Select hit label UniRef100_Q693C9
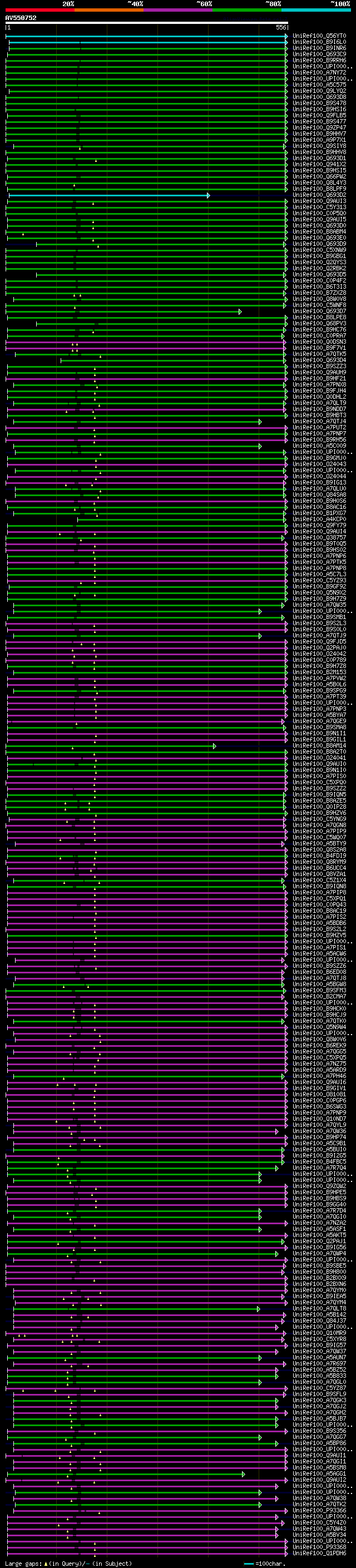 click(x=319, y=54)
